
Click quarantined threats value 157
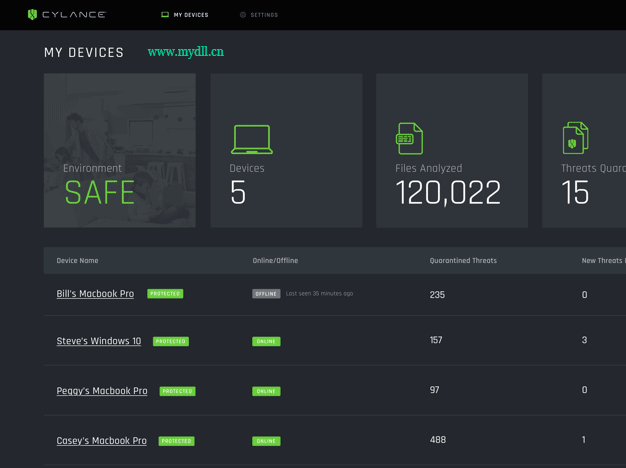(436, 340)
